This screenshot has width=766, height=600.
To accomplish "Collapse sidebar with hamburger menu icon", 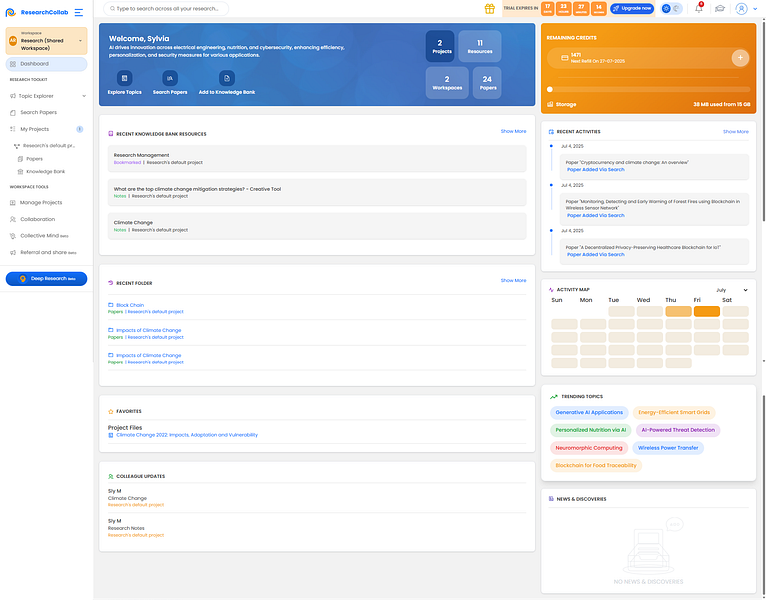I will [x=79, y=13].
